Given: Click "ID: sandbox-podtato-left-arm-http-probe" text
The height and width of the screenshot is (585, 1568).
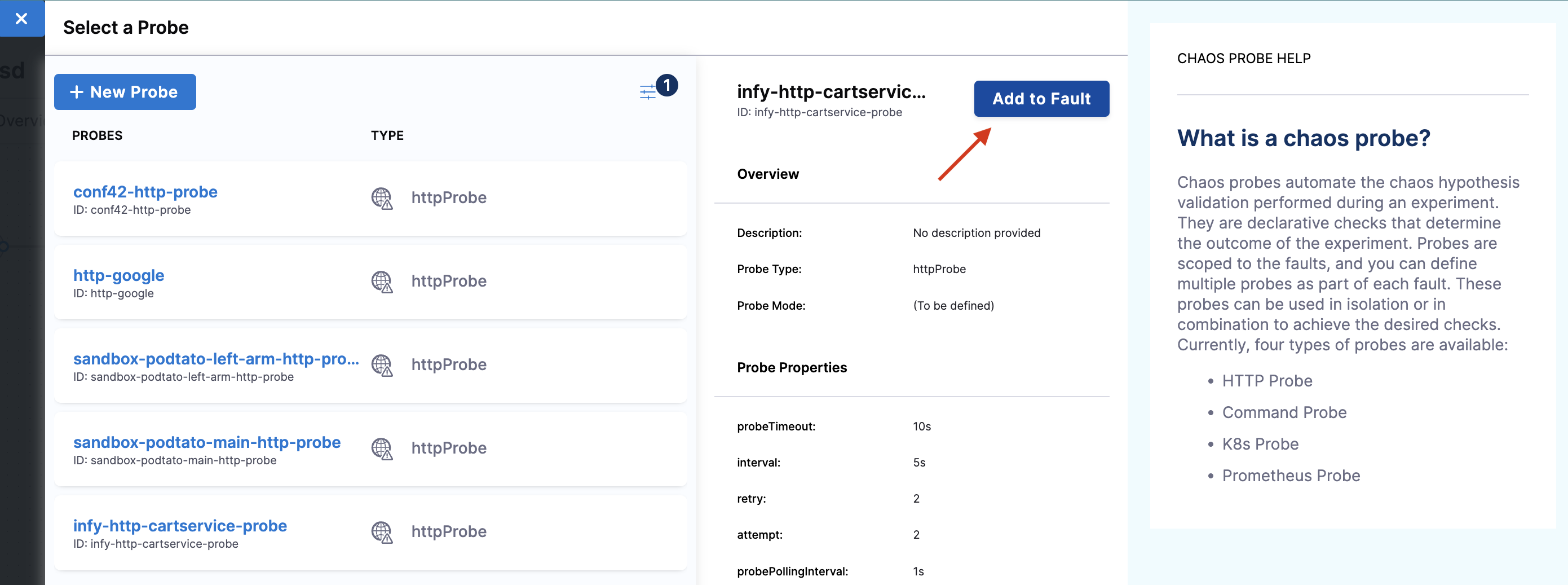Looking at the screenshot, I should point(183,377).
